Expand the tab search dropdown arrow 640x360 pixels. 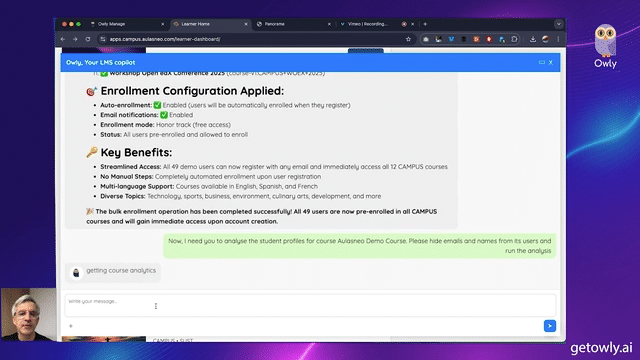pyautogui.click(x=558, y=24)
